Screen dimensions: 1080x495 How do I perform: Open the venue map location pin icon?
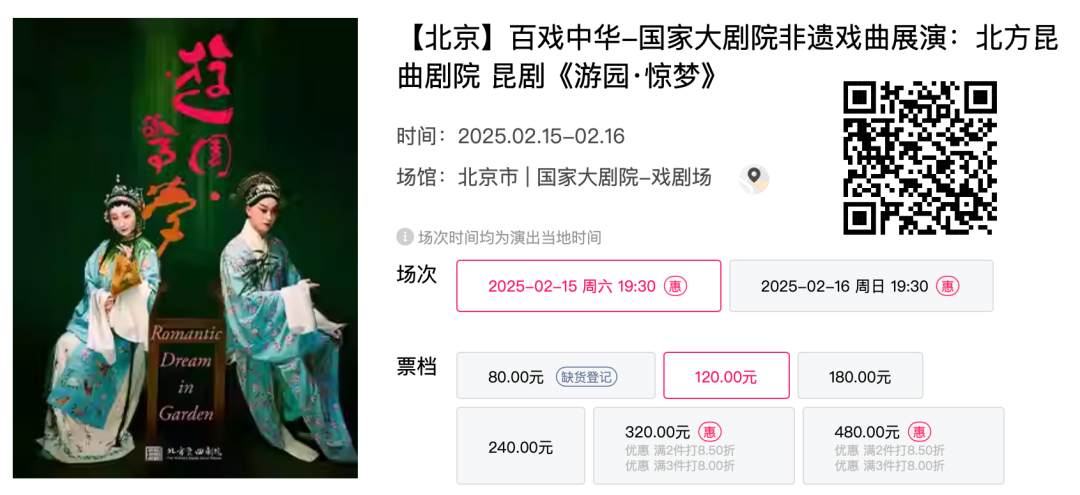pos(754,179)
